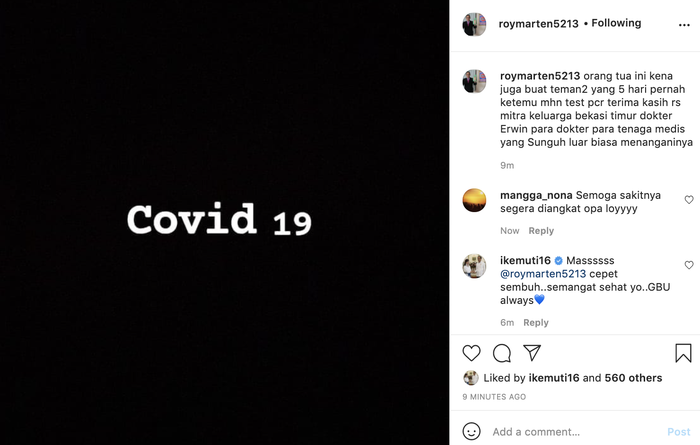The image size is (700, 445).
Task: Open mangga_nona's sunset avatar
Action: click(x=474, y=200)
